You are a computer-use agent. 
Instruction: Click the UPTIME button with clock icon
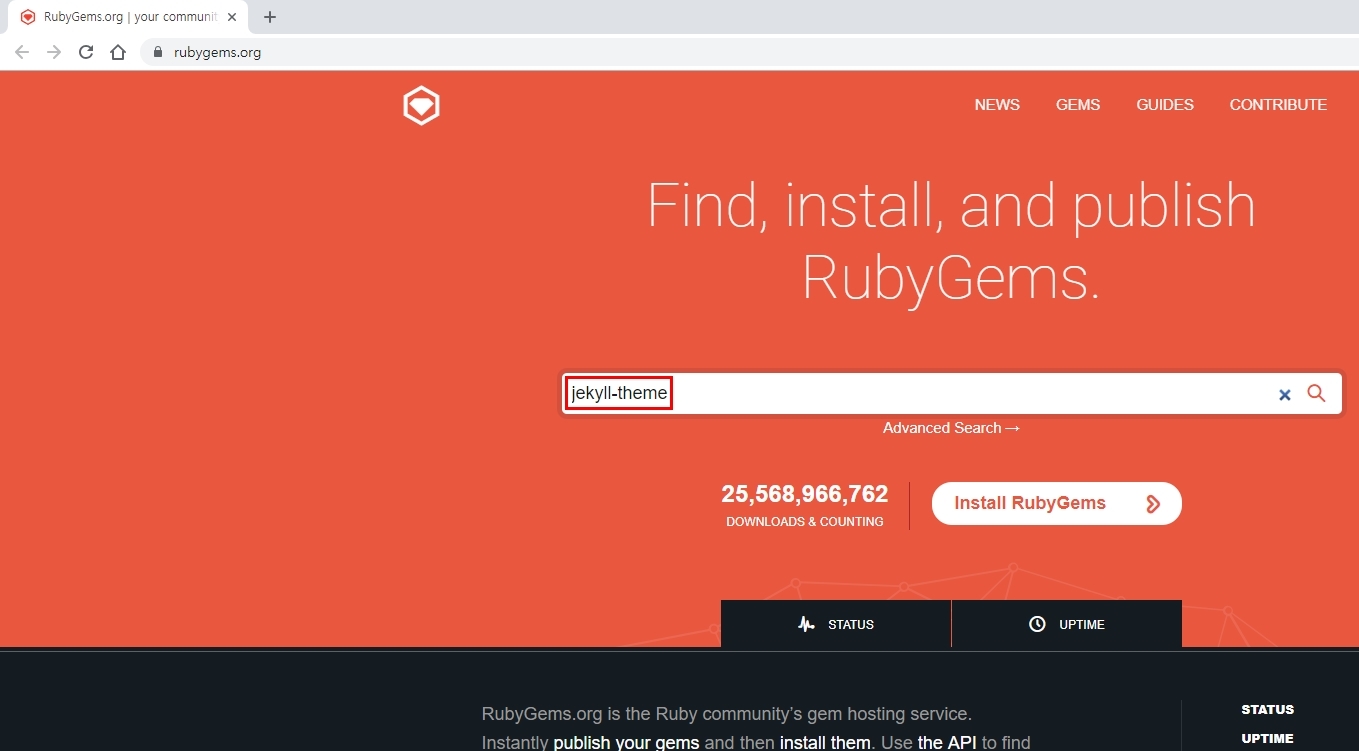point(1066,624)
